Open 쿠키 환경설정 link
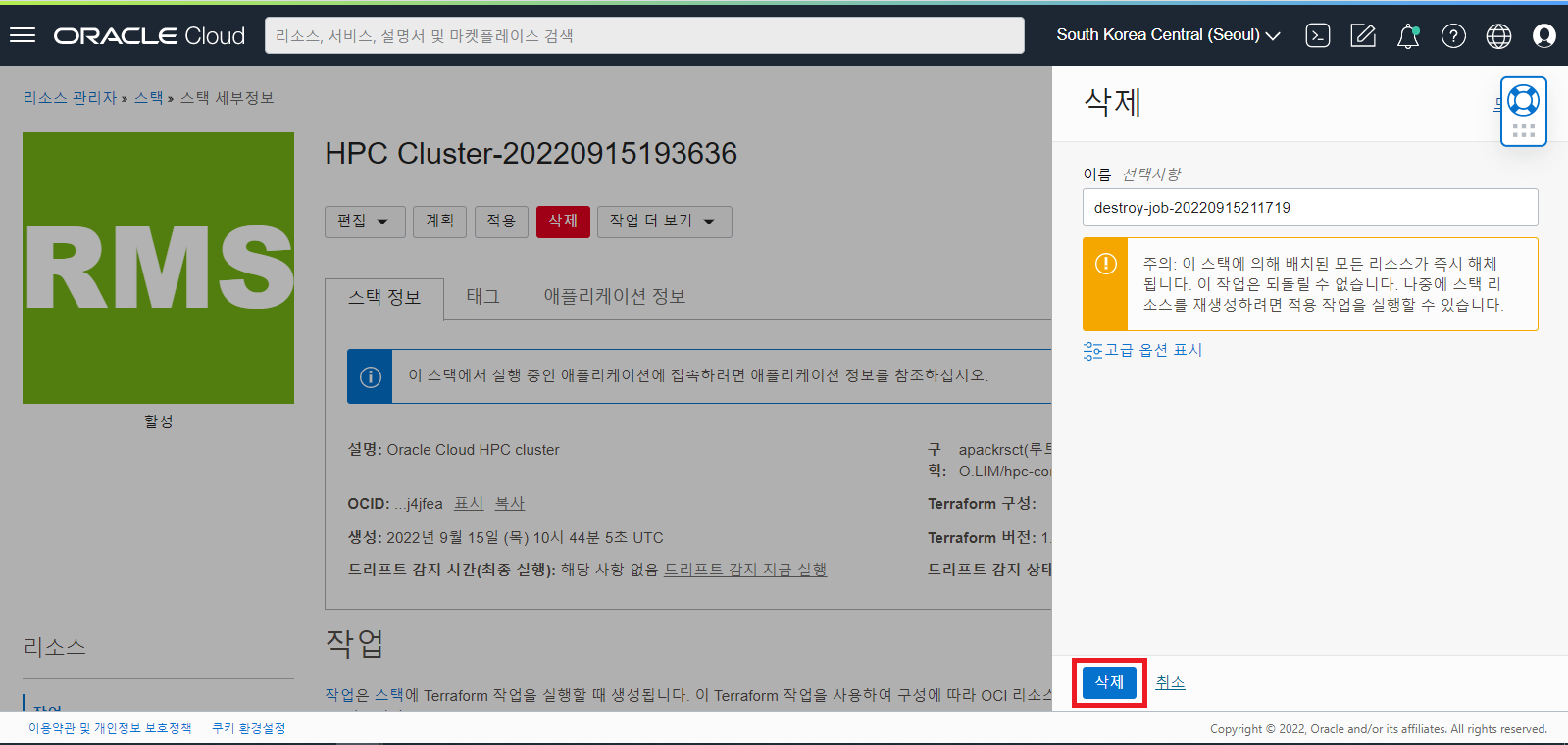The width and height of the screenshot is (1568, 745). tap(249, 728)
